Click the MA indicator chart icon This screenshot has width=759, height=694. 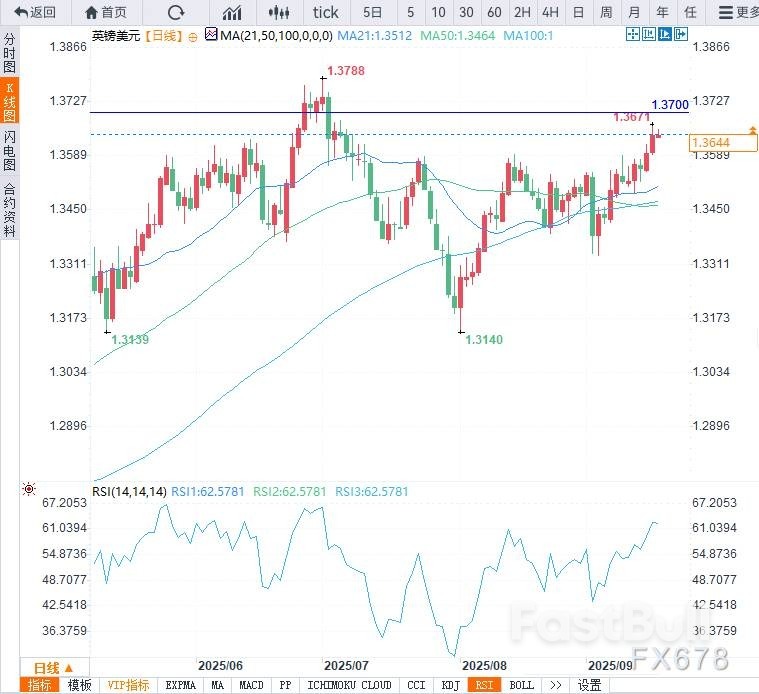210,34
